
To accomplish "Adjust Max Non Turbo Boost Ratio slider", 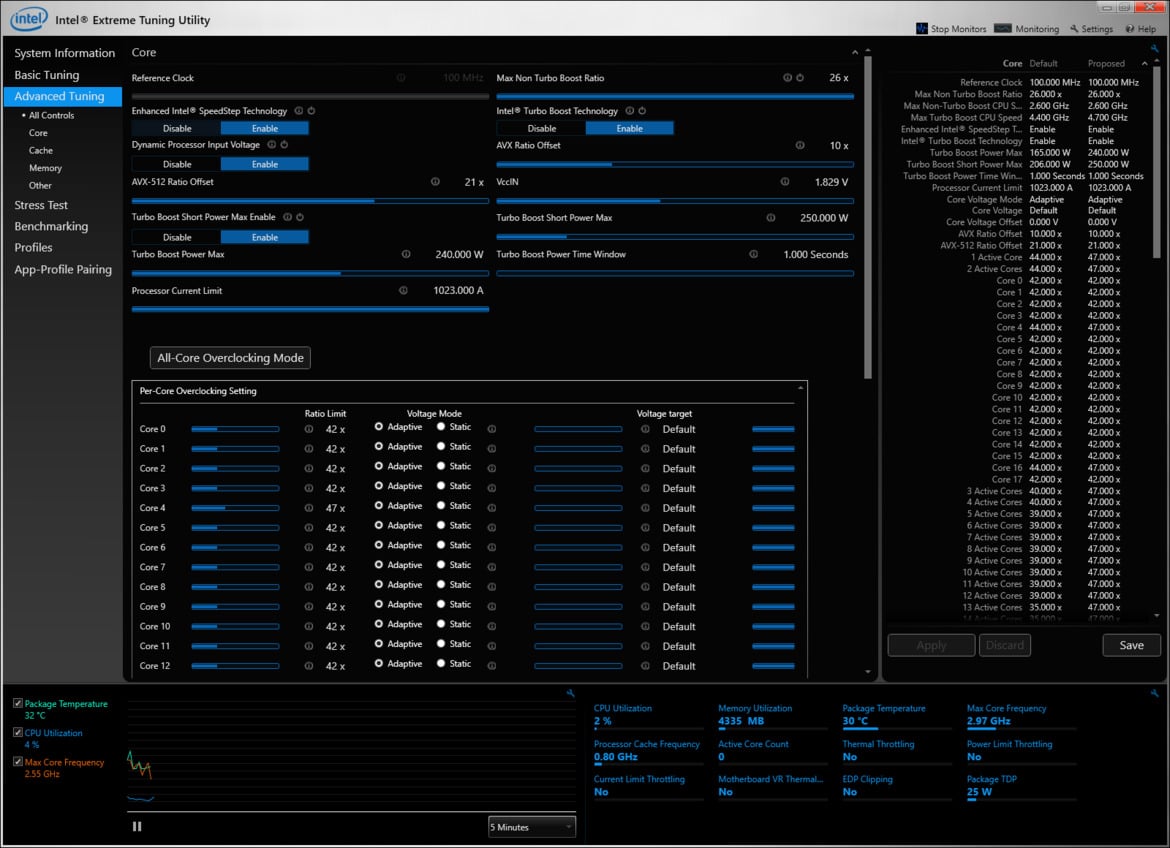I will (675, 96).
